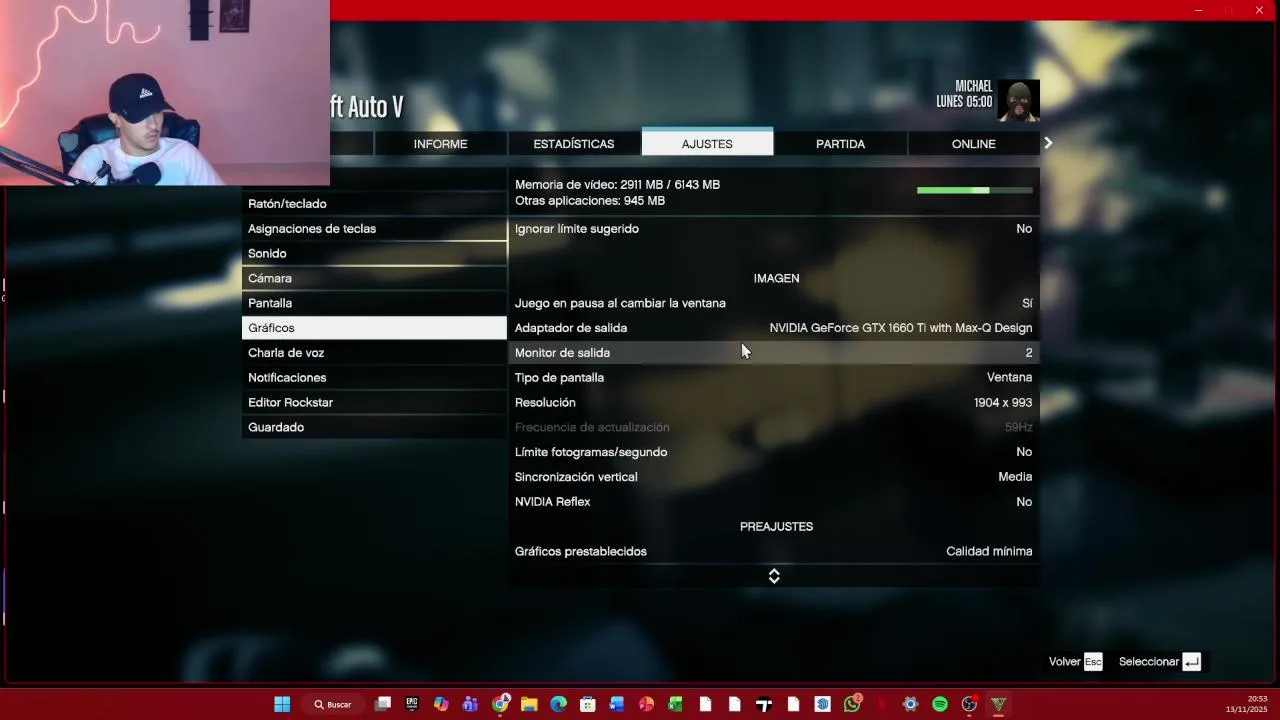Change the Monitor de salida value
This screenshot has height=720, width=1280.
pyautogui.click(x=774, y=353)
